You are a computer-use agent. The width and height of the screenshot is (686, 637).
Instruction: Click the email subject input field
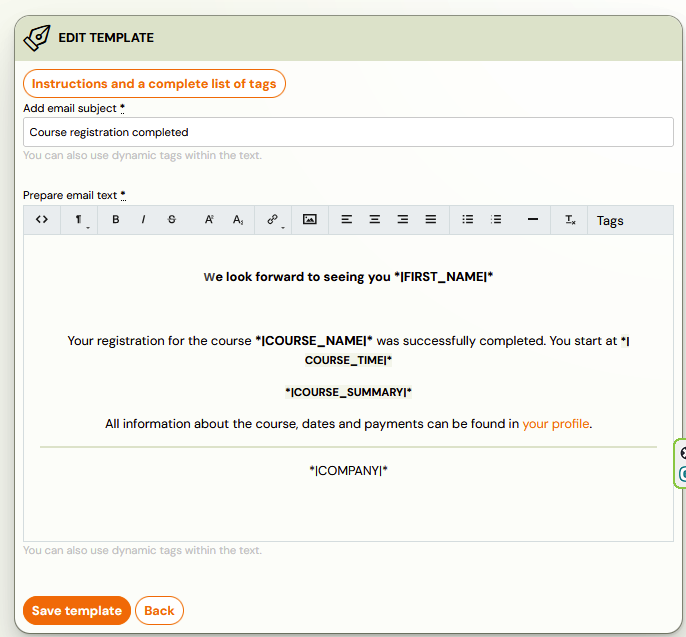[x=348, y=132]
